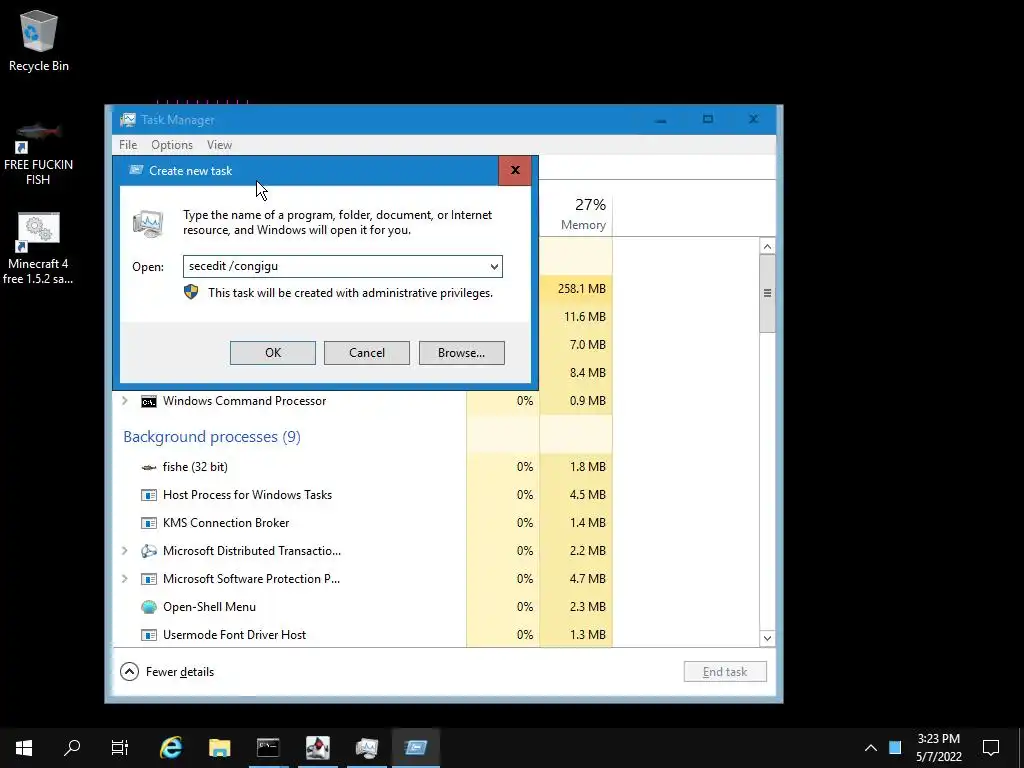The width and height of the screenshot is (1024, 768).
Task: Expand the Microsoft Distributed Transaction row
Action: [125, 551]
